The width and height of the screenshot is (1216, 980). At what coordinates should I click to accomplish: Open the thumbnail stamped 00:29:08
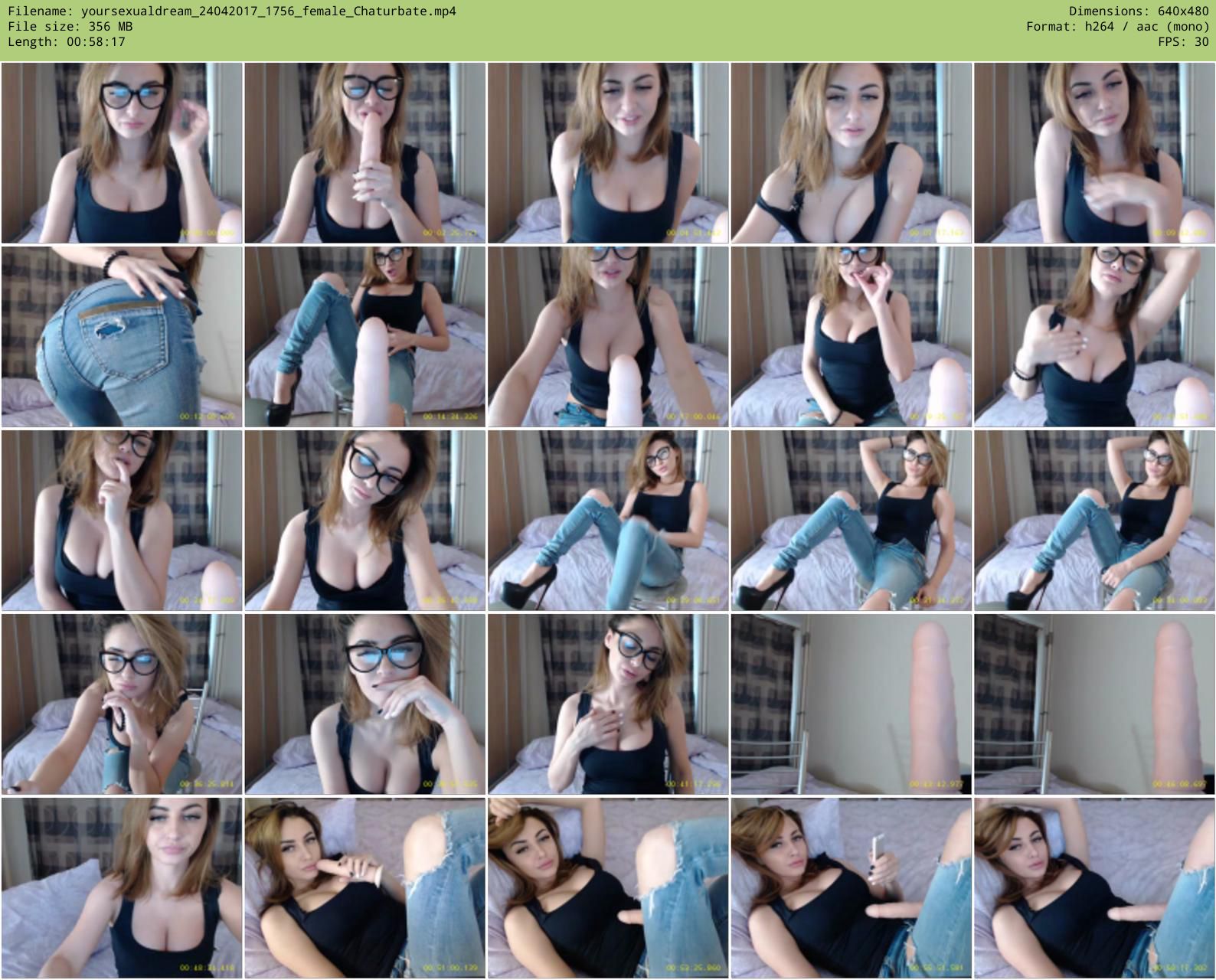point(608,521)
